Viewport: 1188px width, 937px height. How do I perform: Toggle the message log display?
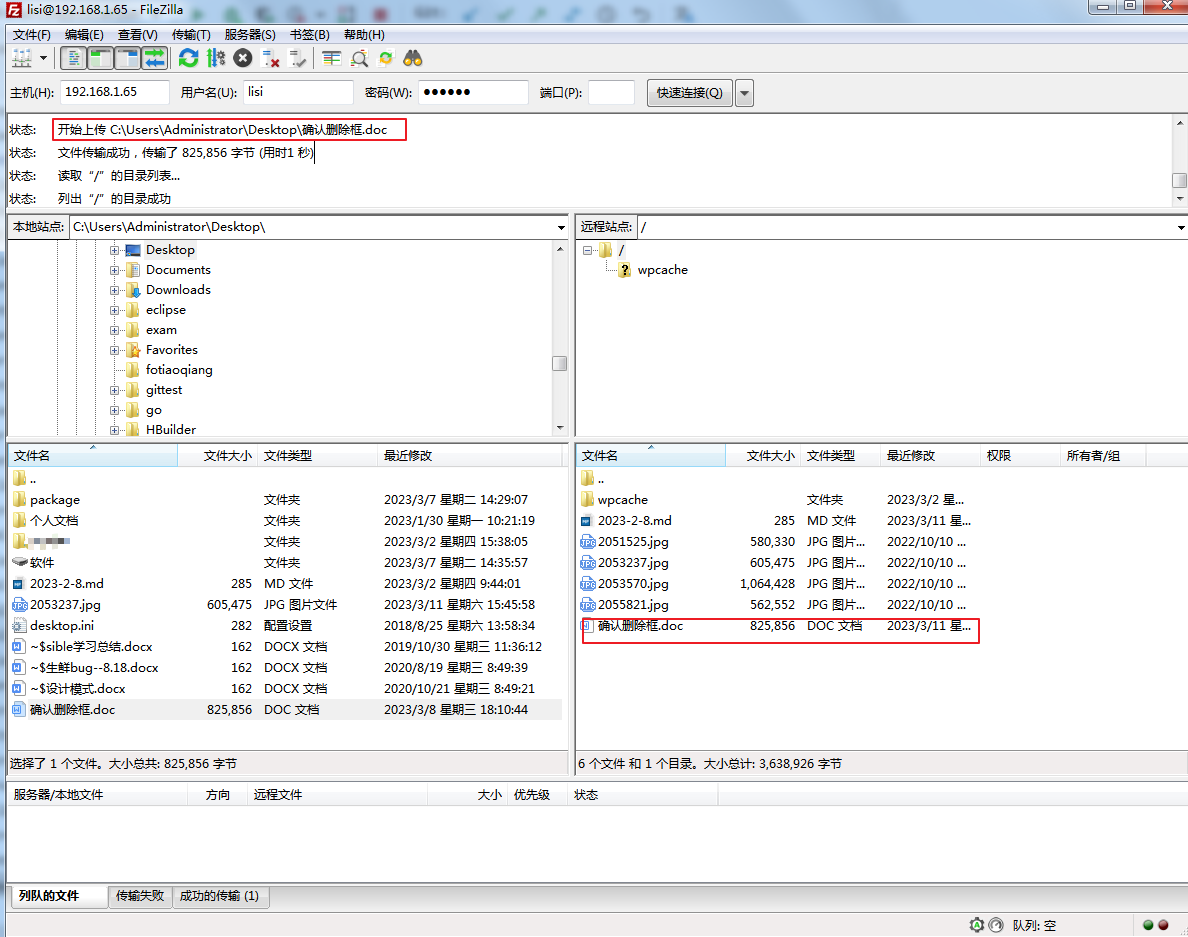tap(74, 58)
